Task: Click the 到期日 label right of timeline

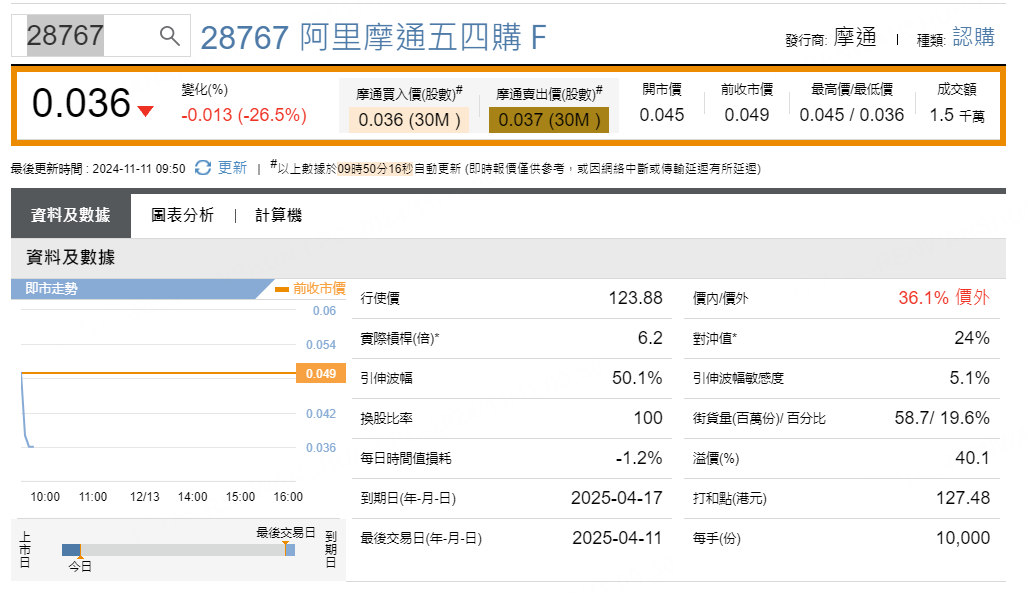Action: click(331, 550)
